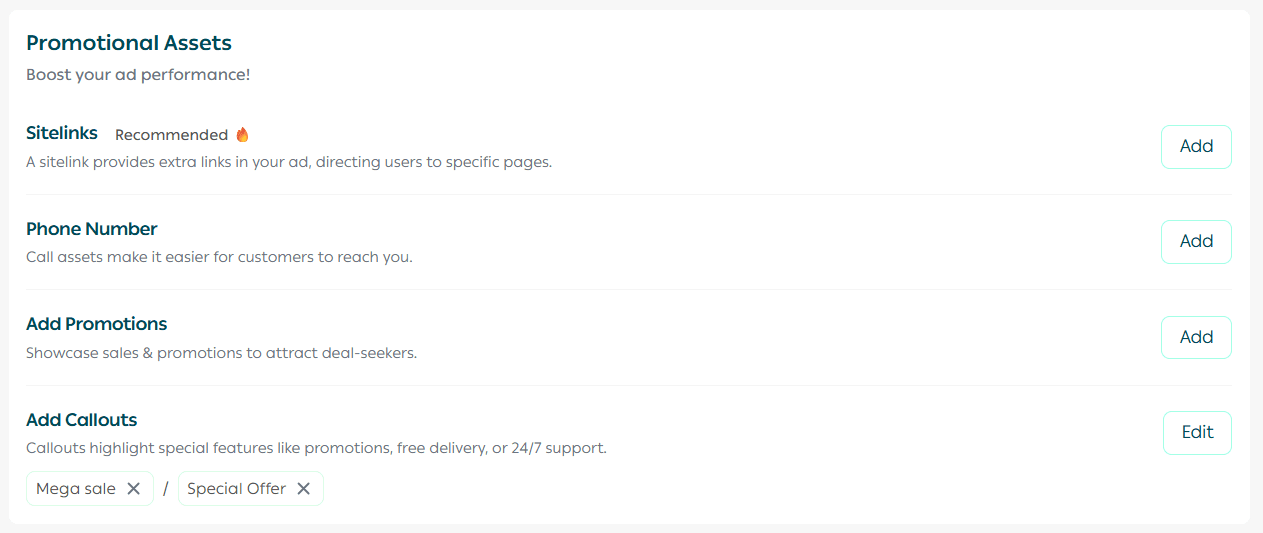
Task: Click the sitelink description text
Action: [289, 161]
